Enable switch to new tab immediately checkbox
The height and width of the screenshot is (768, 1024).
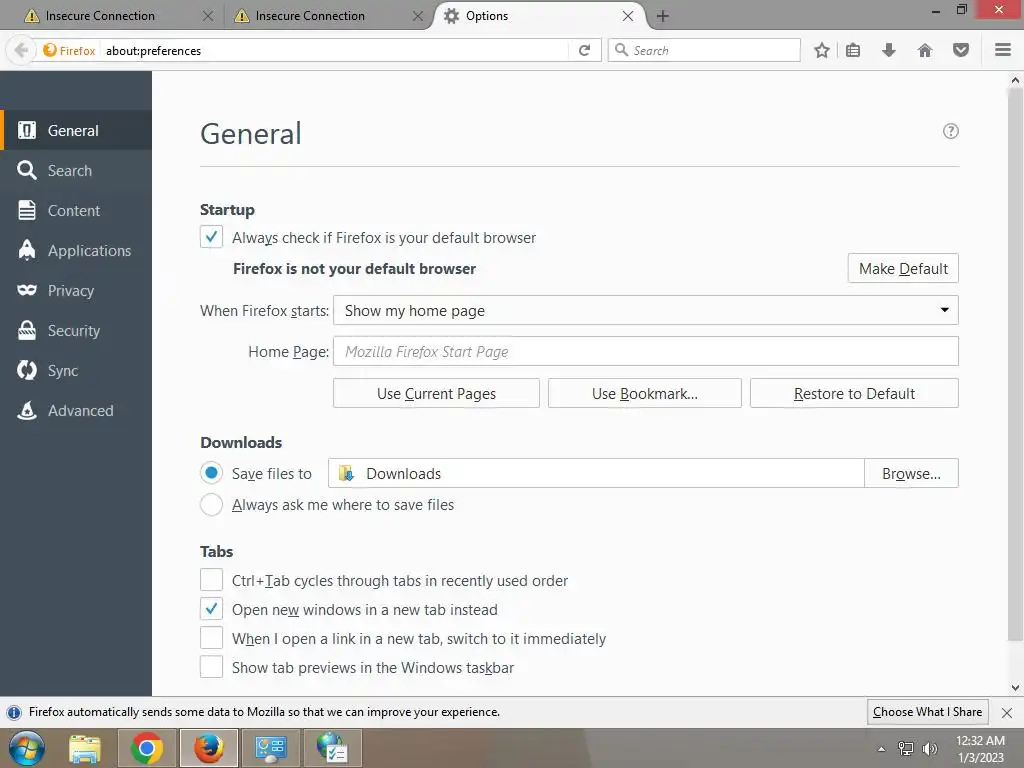coord(211,638)
